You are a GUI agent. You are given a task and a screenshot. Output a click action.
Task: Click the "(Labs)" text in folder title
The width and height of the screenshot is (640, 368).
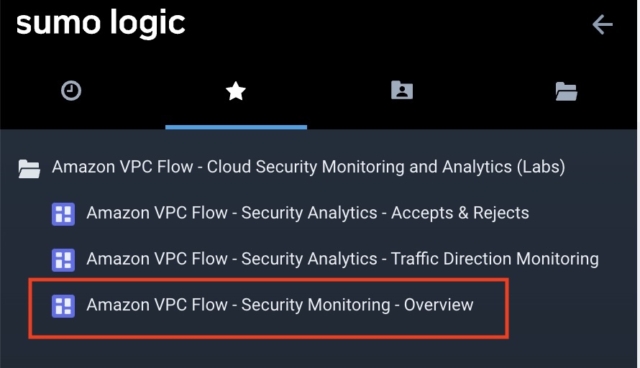tap(541, 167)
